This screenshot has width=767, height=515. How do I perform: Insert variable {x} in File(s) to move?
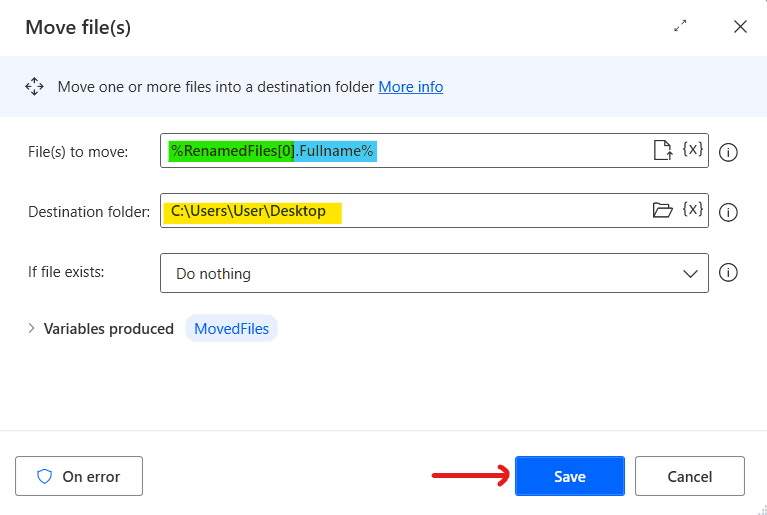[693, 150]
